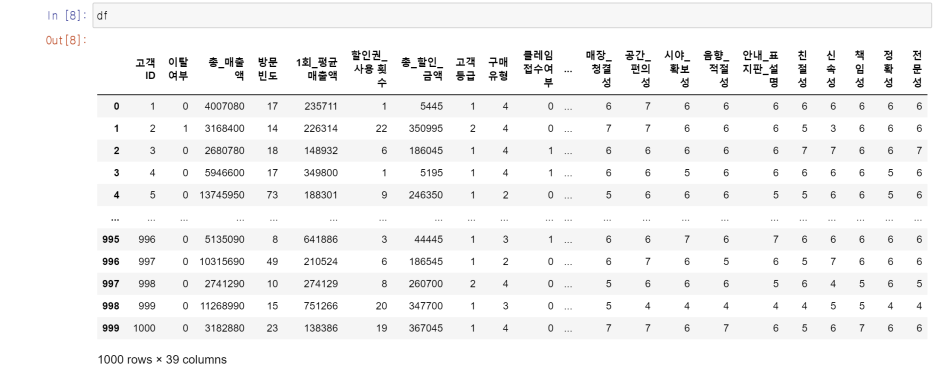936x373 pixels.
Task: Click the 매장_청결성 column header
Action: coord(599,70)
